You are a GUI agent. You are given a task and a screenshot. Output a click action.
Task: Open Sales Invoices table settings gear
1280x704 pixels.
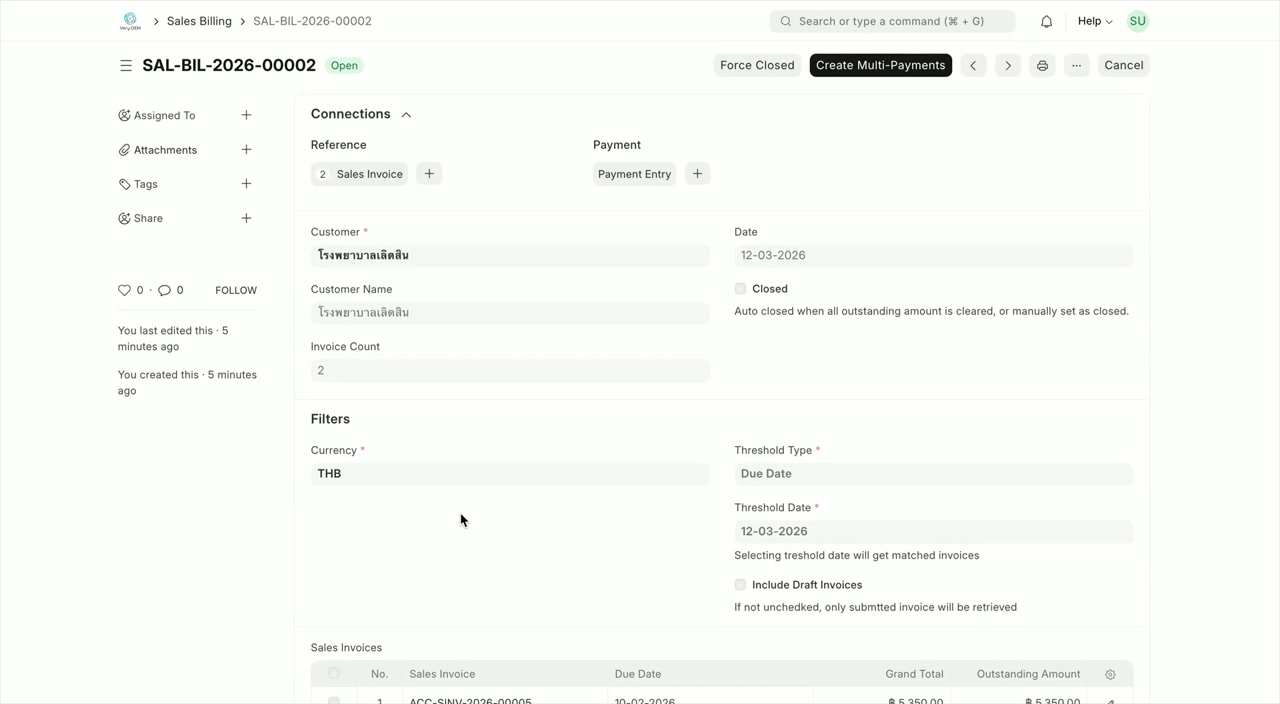[1110, 675]
